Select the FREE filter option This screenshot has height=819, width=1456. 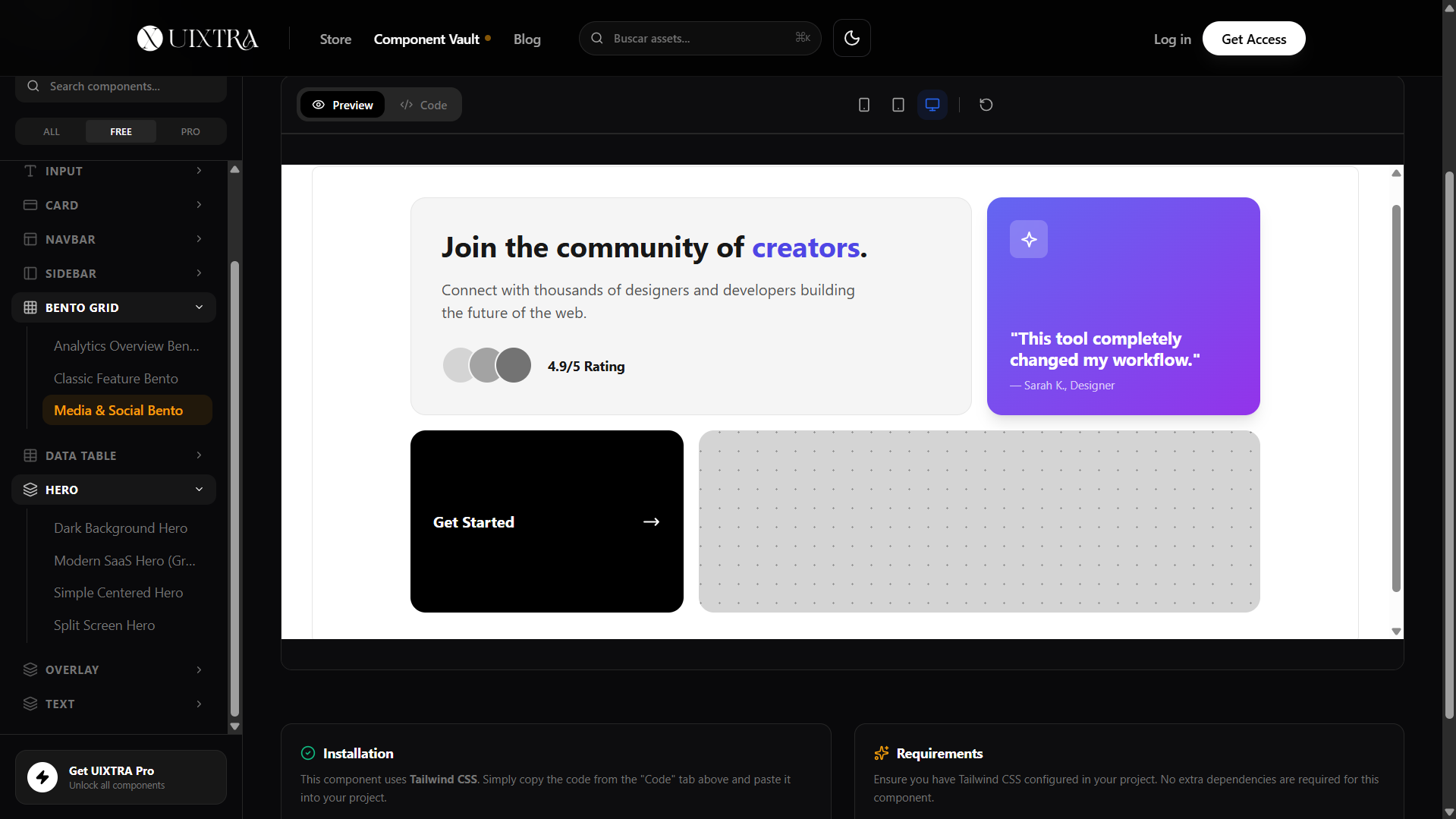tap(121, 131)
